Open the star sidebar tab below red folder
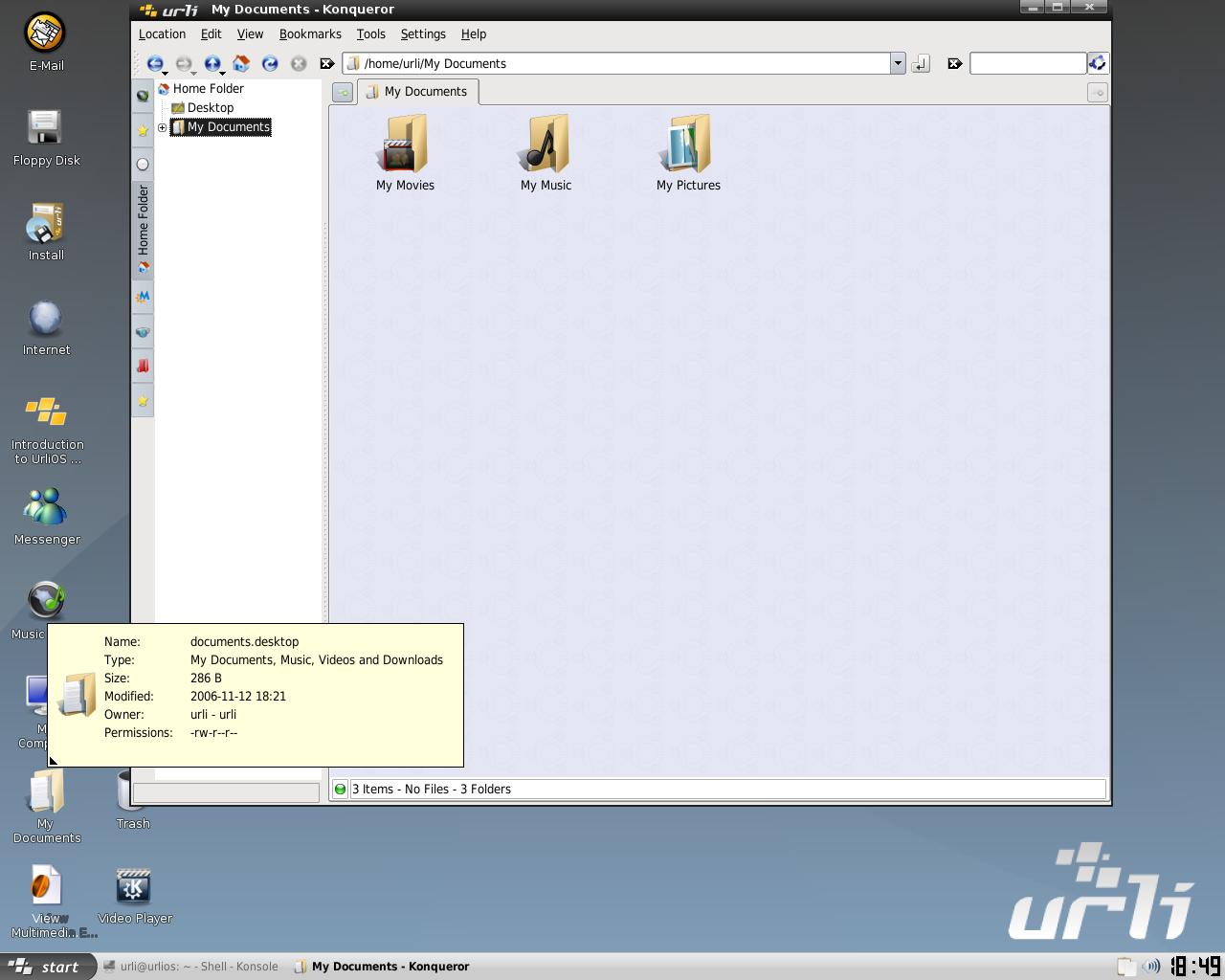Image resolution: width=1225 pixels, height=980 pixels. [x=143, y=400]
